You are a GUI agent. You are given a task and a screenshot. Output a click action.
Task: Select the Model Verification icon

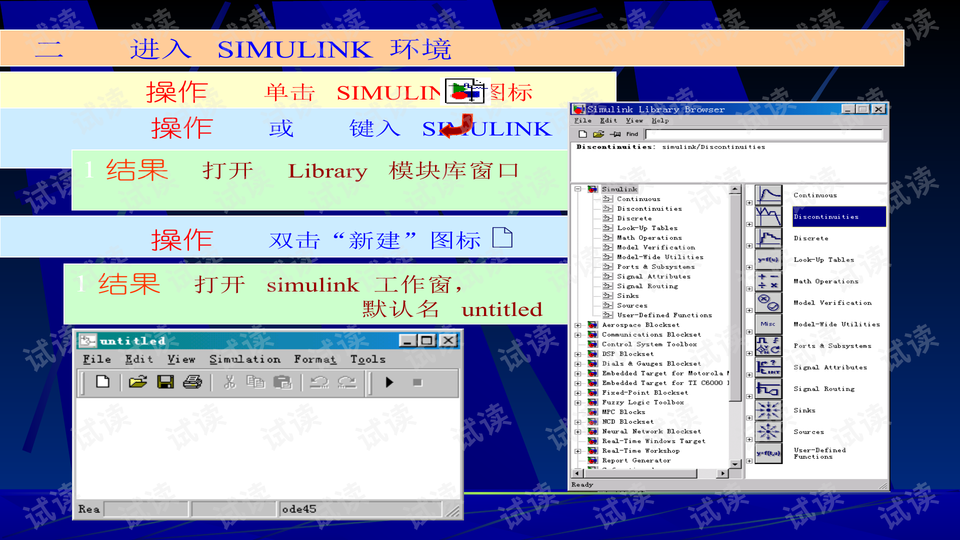768,302
